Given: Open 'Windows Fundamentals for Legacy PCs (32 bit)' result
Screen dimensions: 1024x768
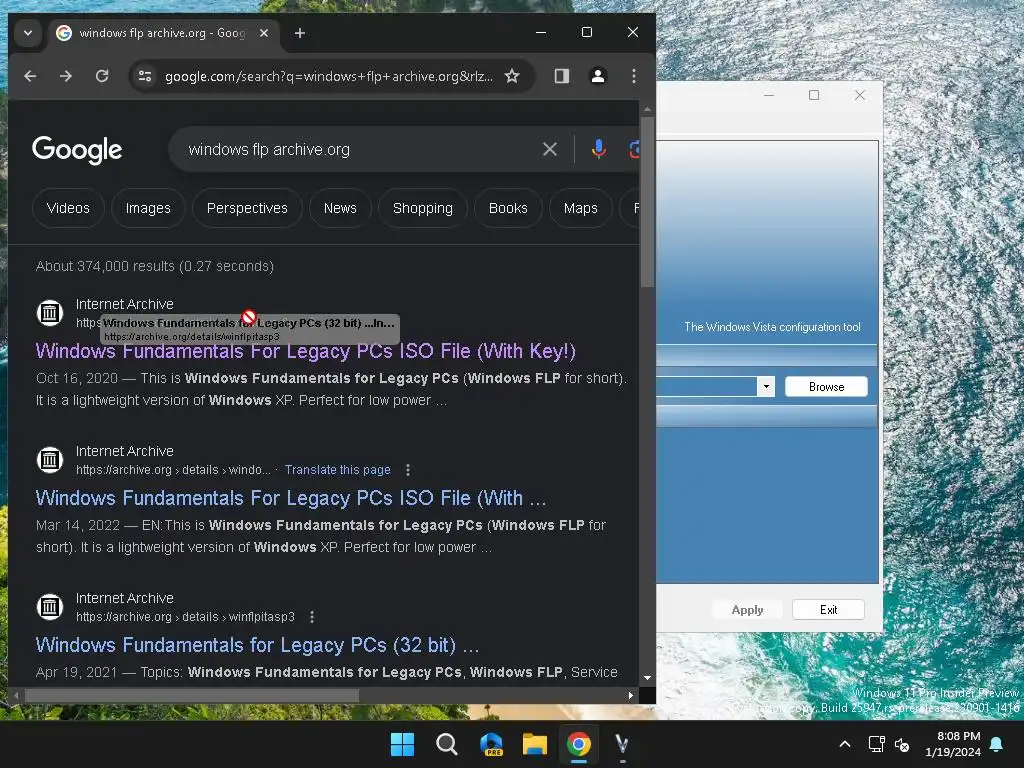Looking at the screenshot, I should [x=257, y=645].
